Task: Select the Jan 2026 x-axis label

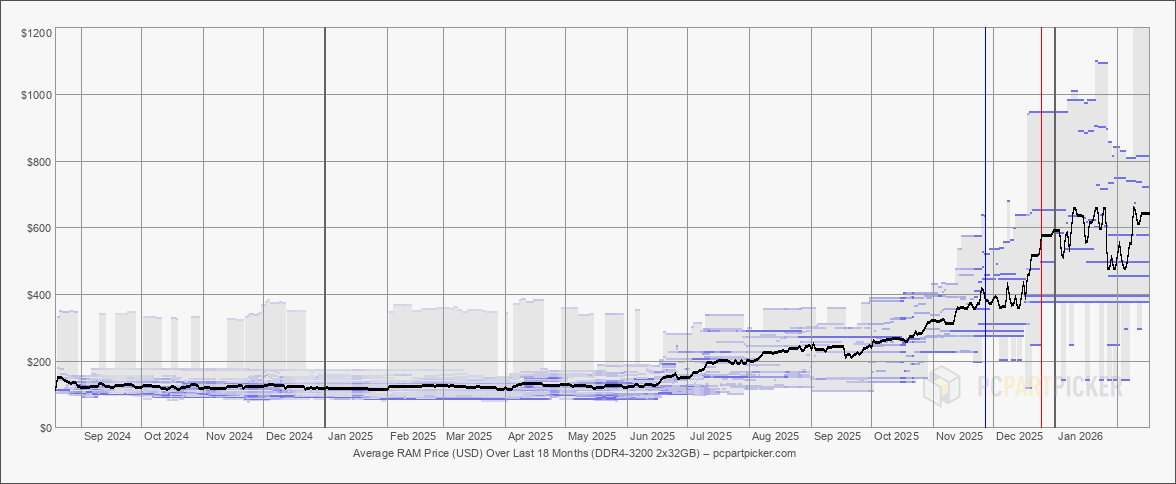Action: pos(1081,436)
